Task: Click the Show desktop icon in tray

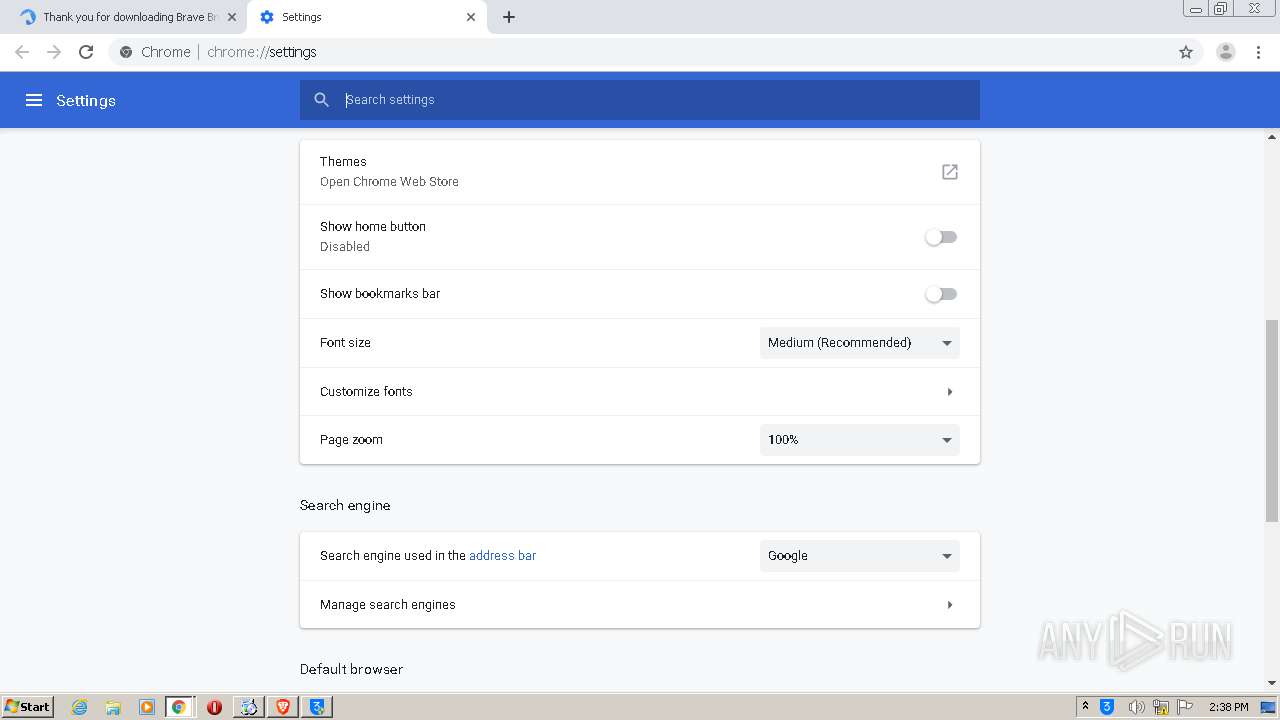Action: (1268, 707)
